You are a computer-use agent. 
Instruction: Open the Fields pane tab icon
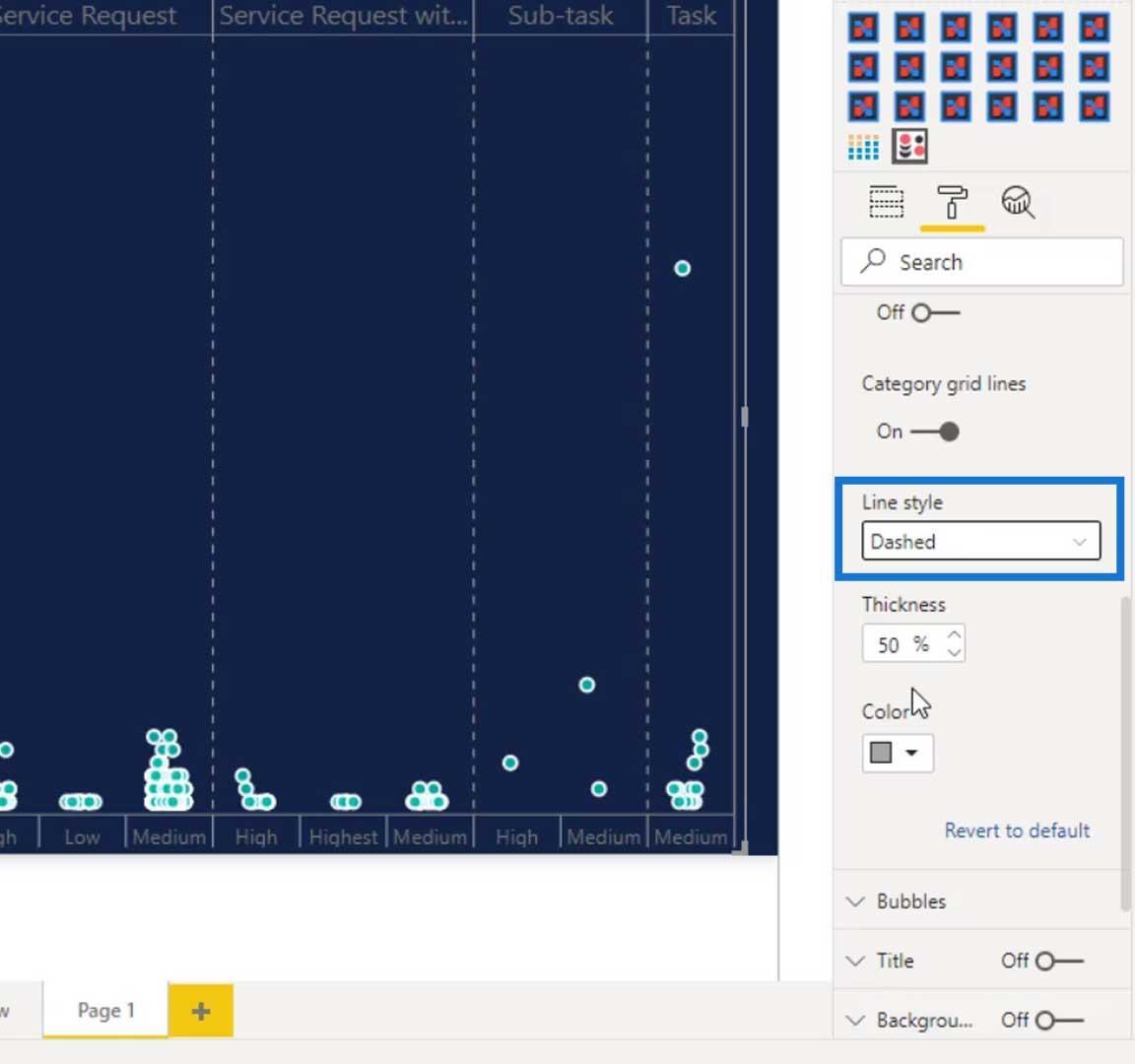(x=886, y=202)
